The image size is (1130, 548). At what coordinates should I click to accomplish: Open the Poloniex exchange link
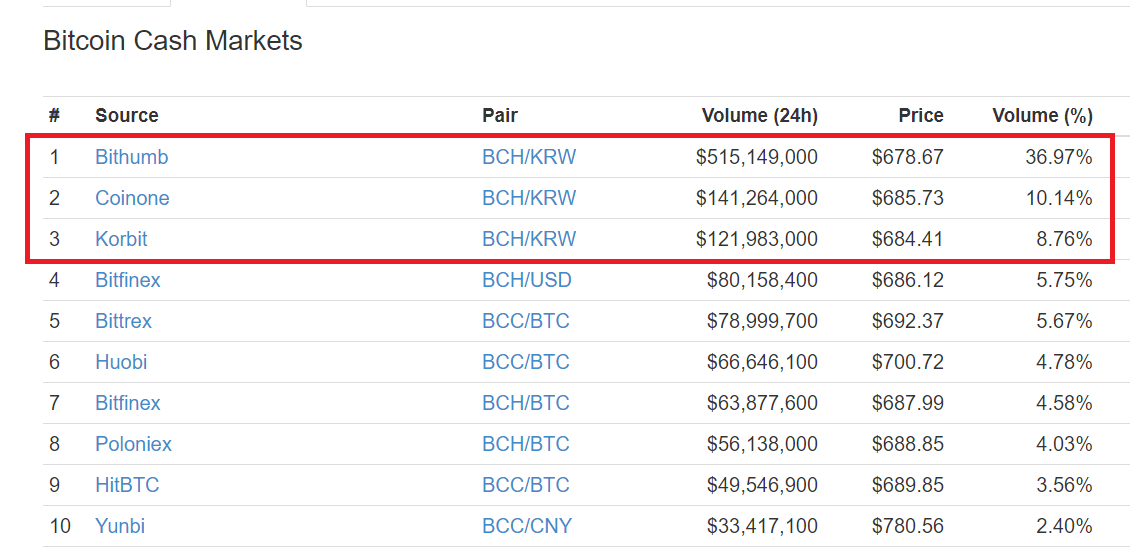point(133,444)
